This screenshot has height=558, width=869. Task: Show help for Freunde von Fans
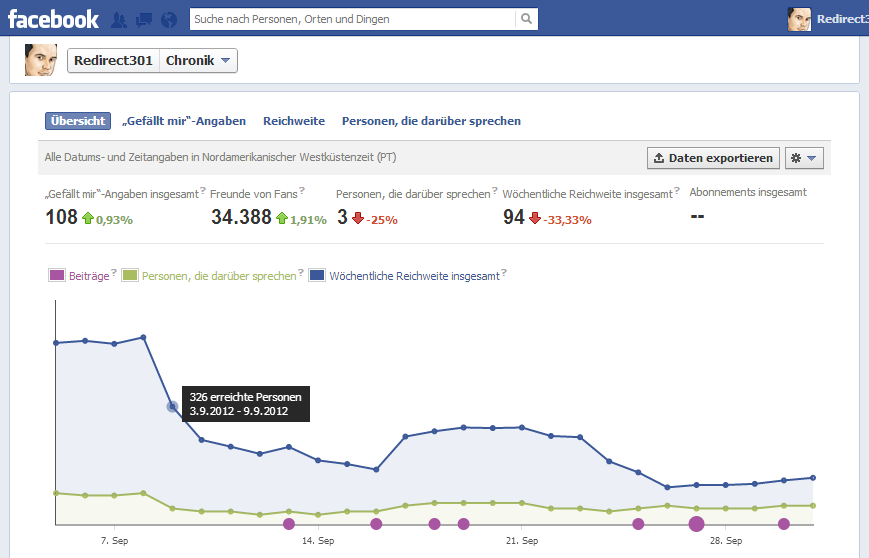302,190
